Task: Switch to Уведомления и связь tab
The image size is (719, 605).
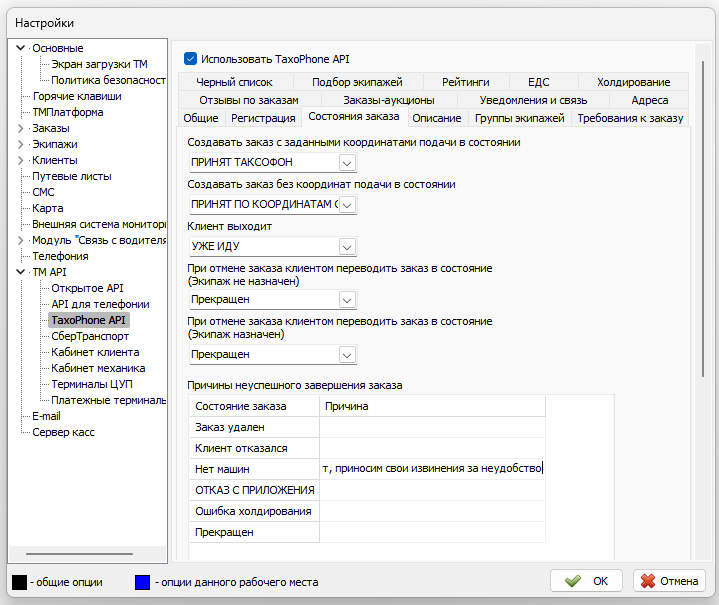Action: click(533, 100)
